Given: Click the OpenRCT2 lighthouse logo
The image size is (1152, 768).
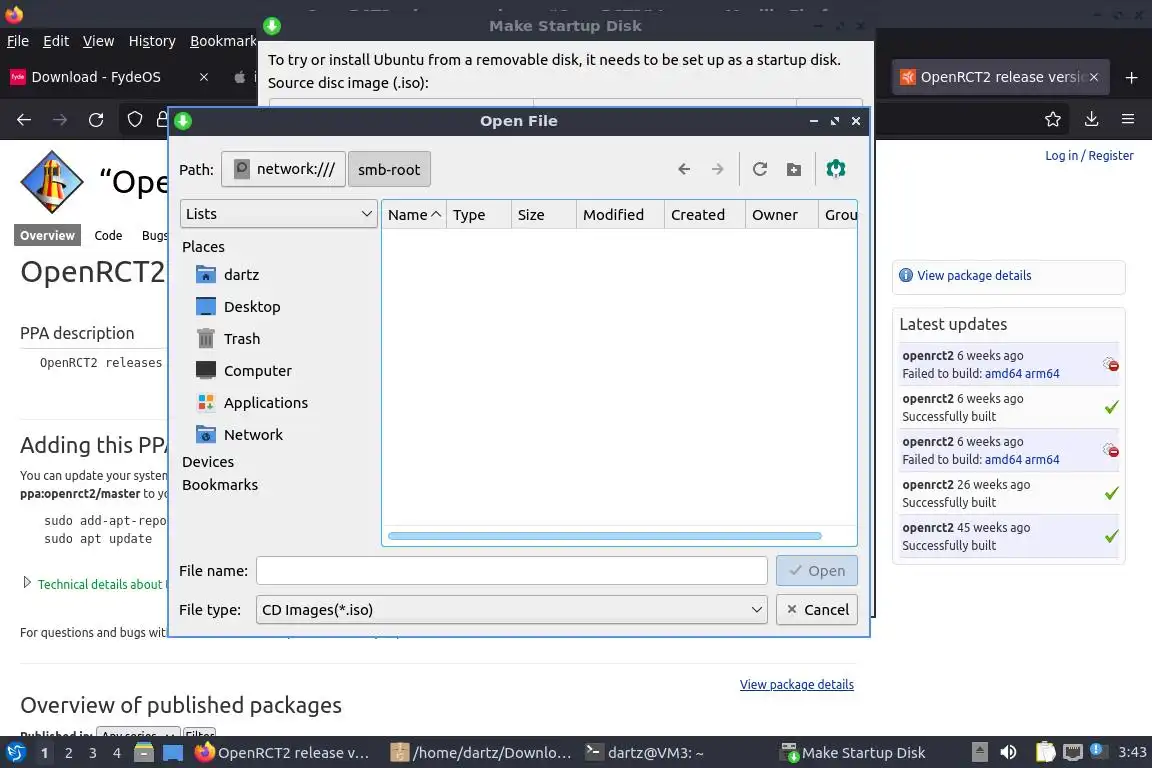Looking at the screenshot, I should 51,182.
